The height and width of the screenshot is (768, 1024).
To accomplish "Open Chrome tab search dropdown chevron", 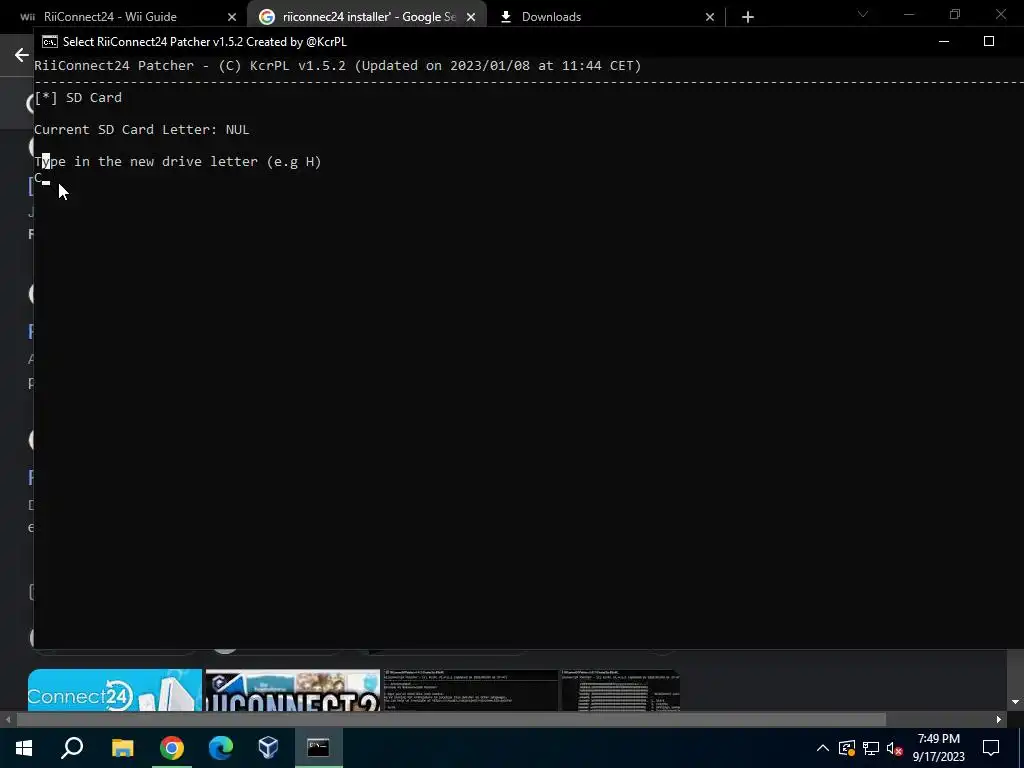I will tap(863, 14).
